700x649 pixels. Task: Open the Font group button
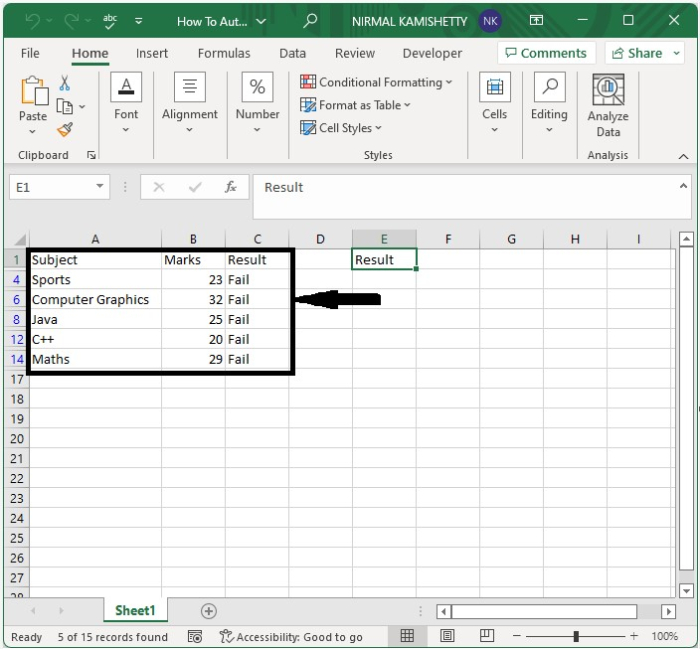126,103
